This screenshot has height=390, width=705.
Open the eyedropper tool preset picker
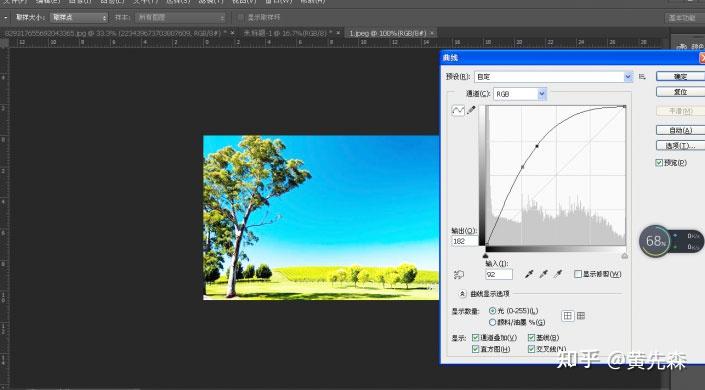[x=5, y=18]
